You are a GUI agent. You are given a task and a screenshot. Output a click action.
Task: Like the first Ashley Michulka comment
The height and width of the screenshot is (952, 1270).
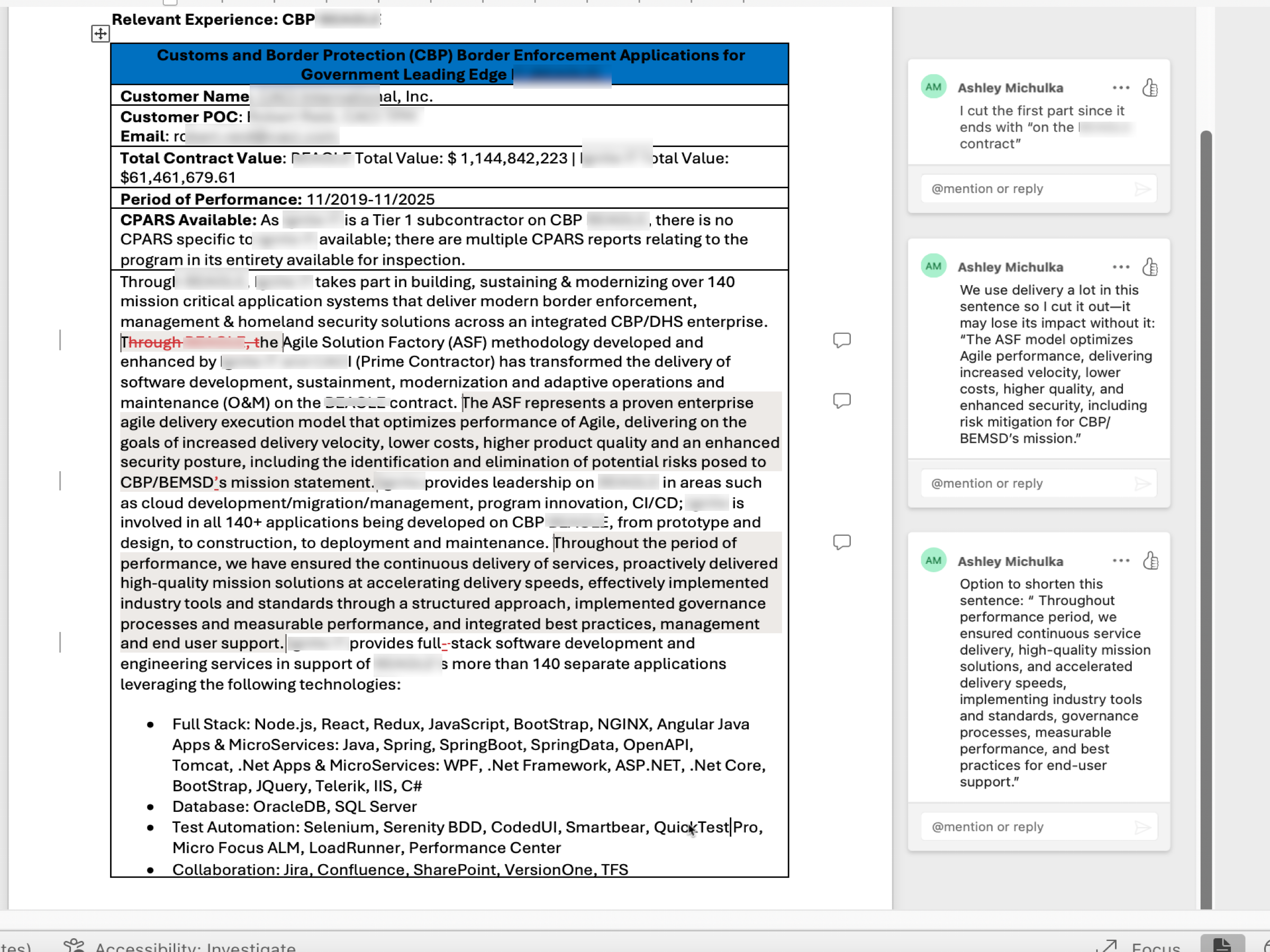click(x=1150, y=88)
